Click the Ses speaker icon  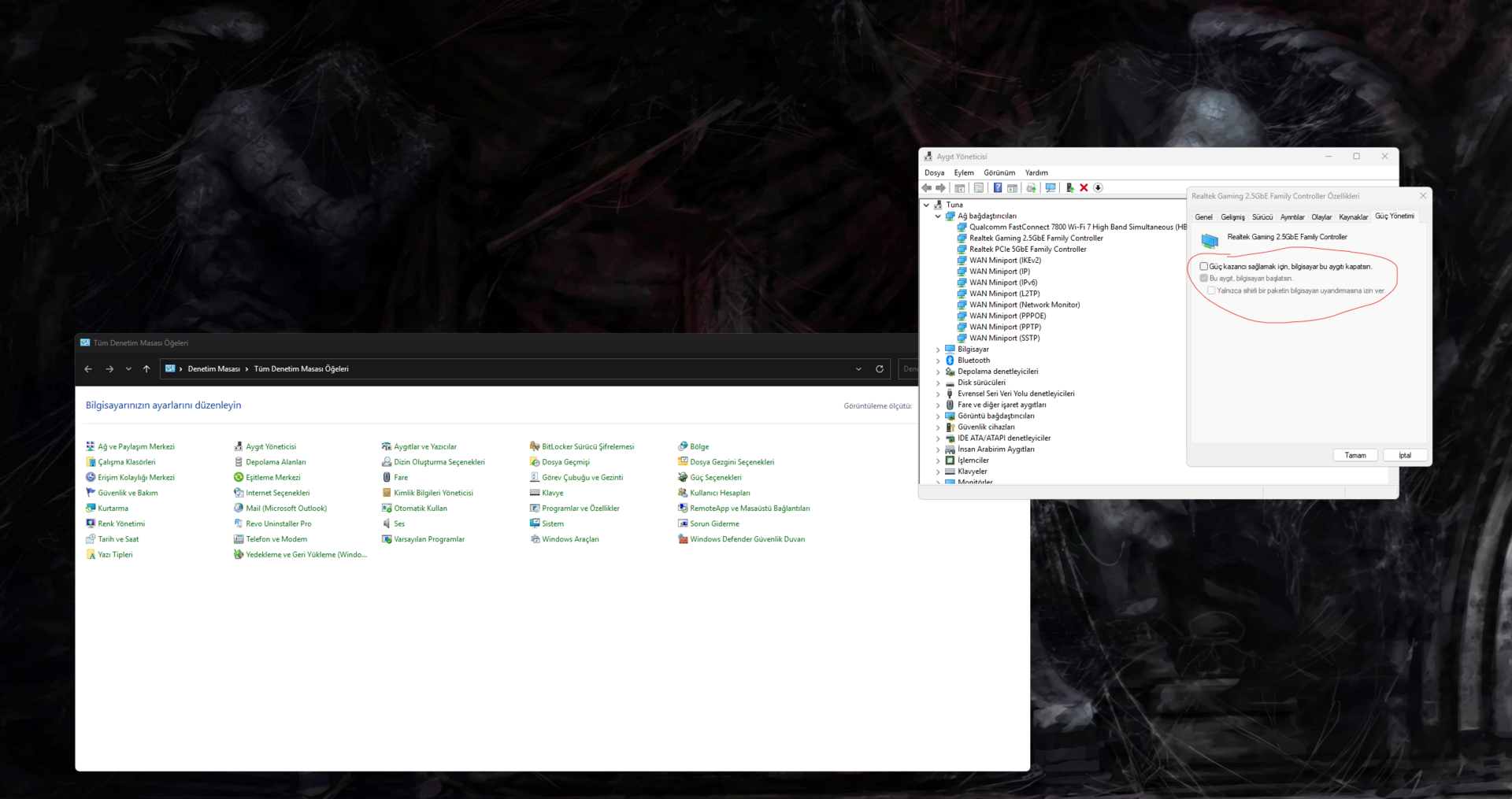[x=387, y=524]
